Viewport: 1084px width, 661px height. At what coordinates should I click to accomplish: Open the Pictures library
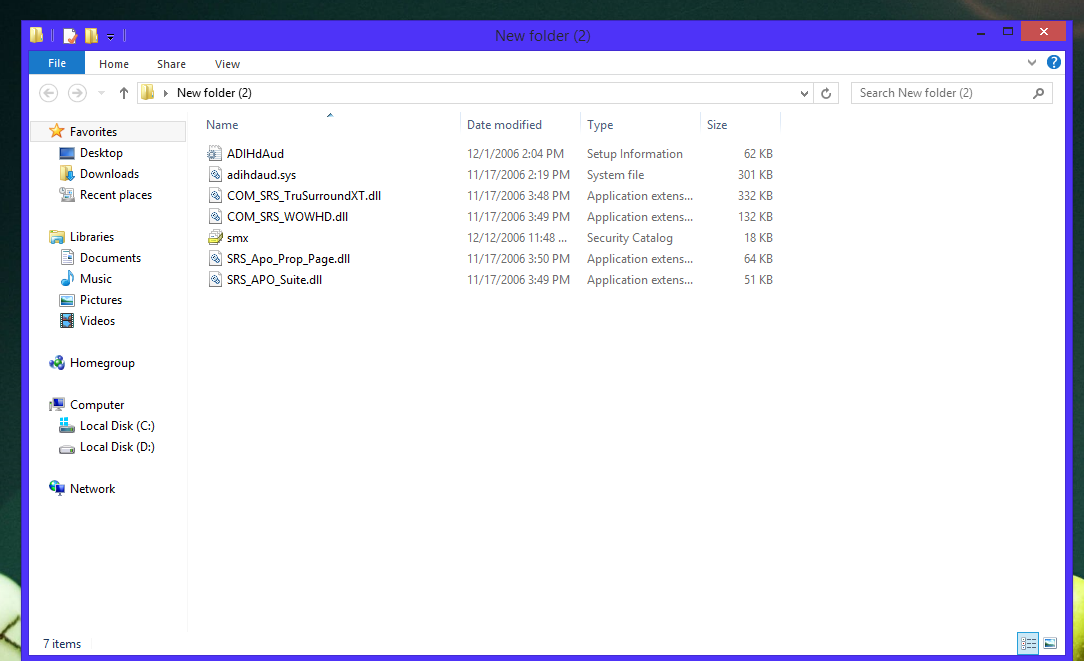point(100,299)
